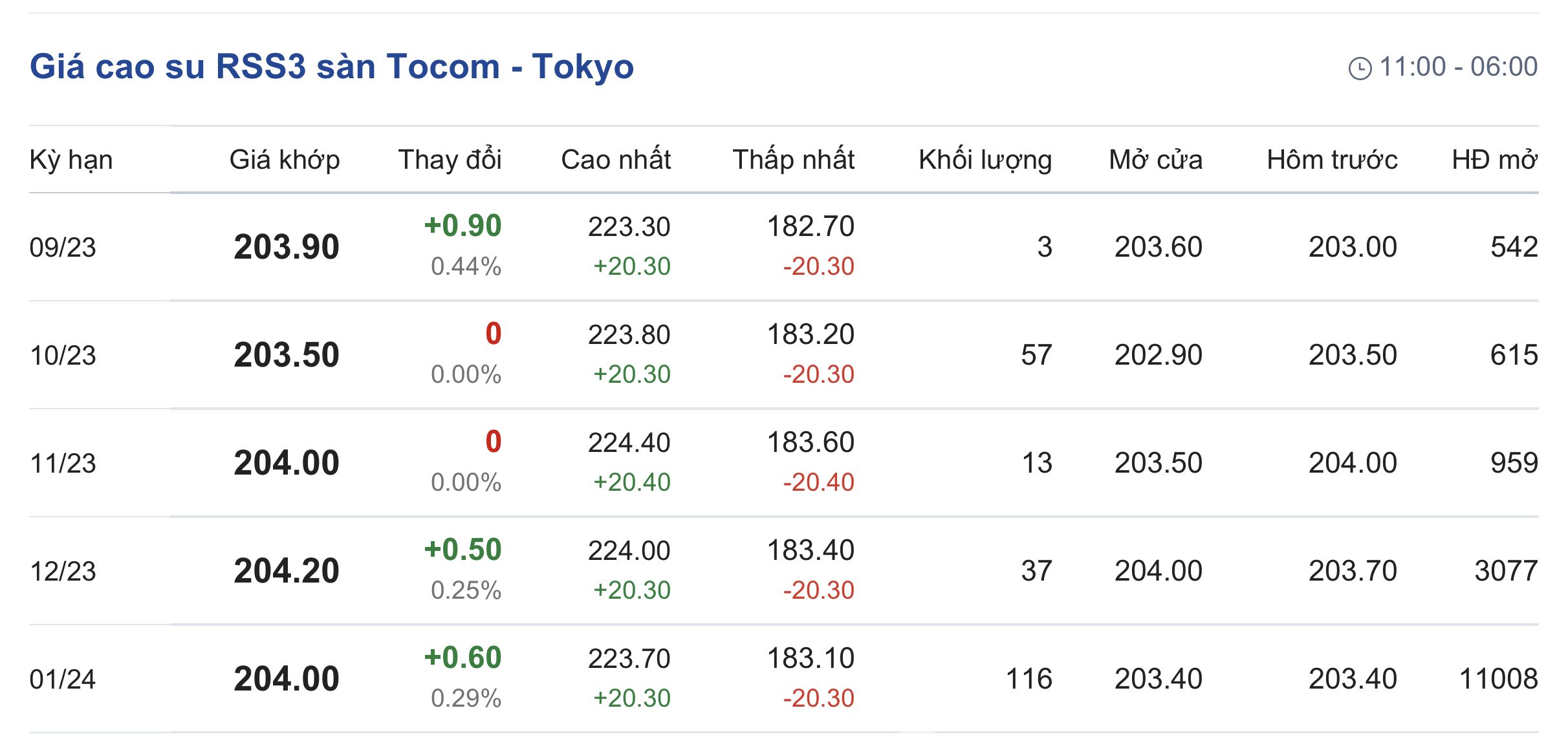Click the Khối lượng column header
This screenshot has width=1568, height=750.
[x=985, y=160]
